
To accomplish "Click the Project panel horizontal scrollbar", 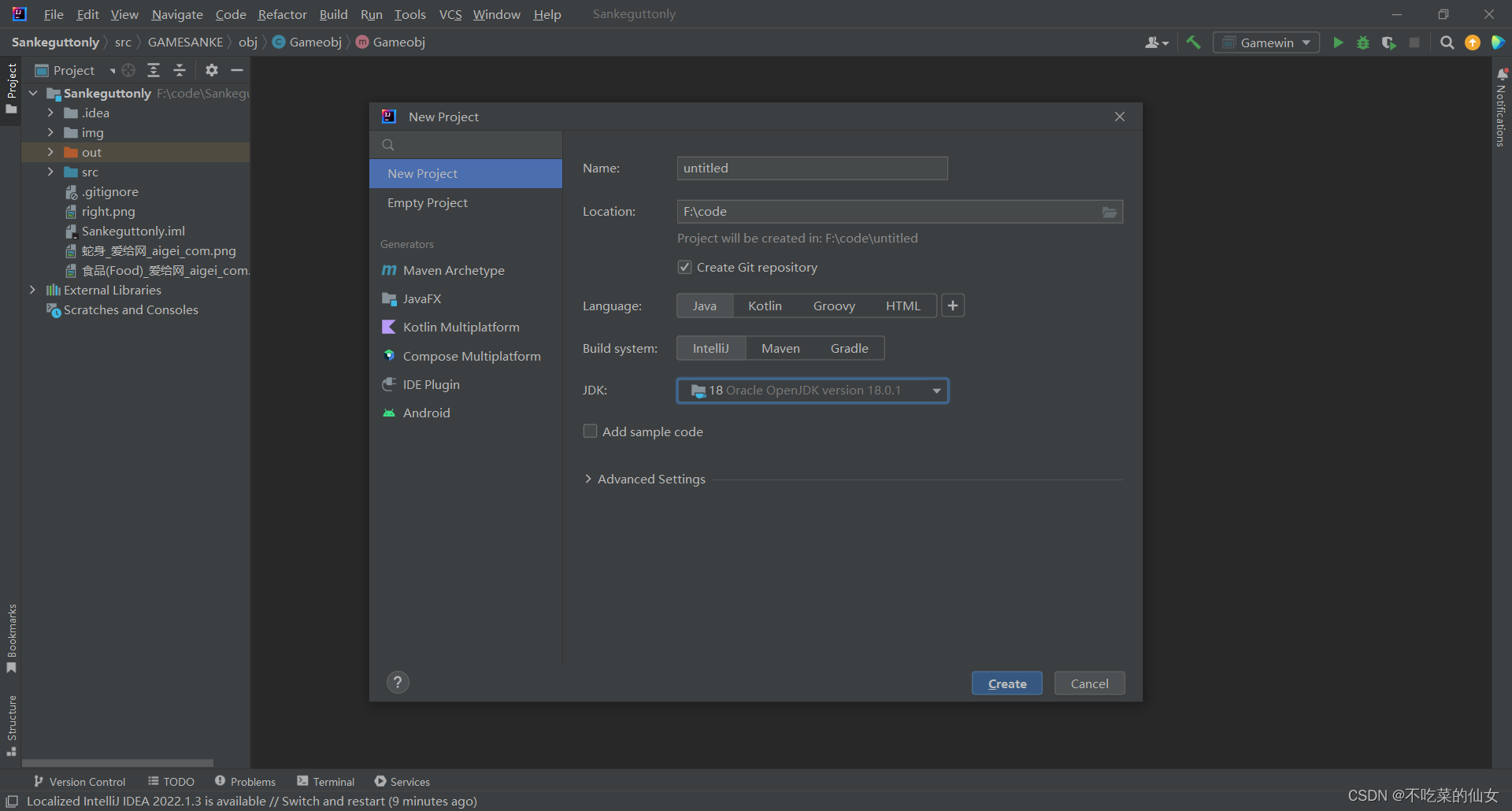I will point(117,762).
